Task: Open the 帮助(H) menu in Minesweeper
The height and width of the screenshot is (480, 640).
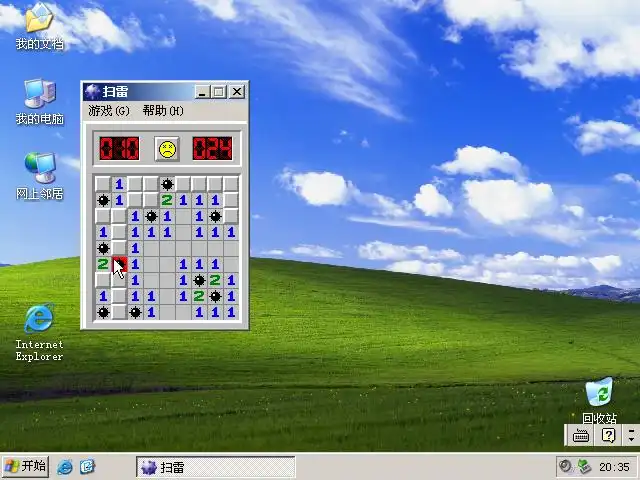Action: (x=163, y=111)
